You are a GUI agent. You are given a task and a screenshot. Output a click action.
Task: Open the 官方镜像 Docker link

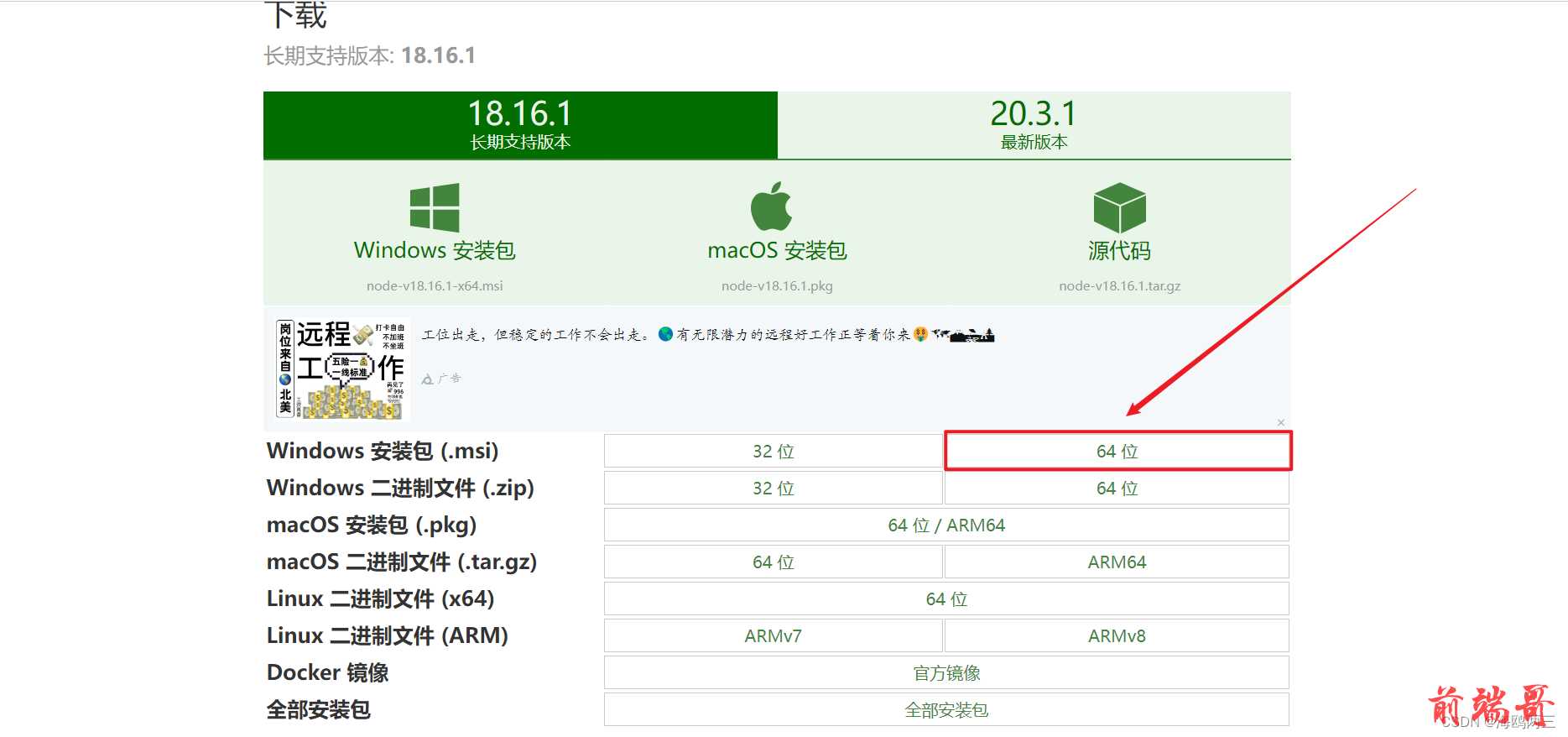tap(946, 672)
